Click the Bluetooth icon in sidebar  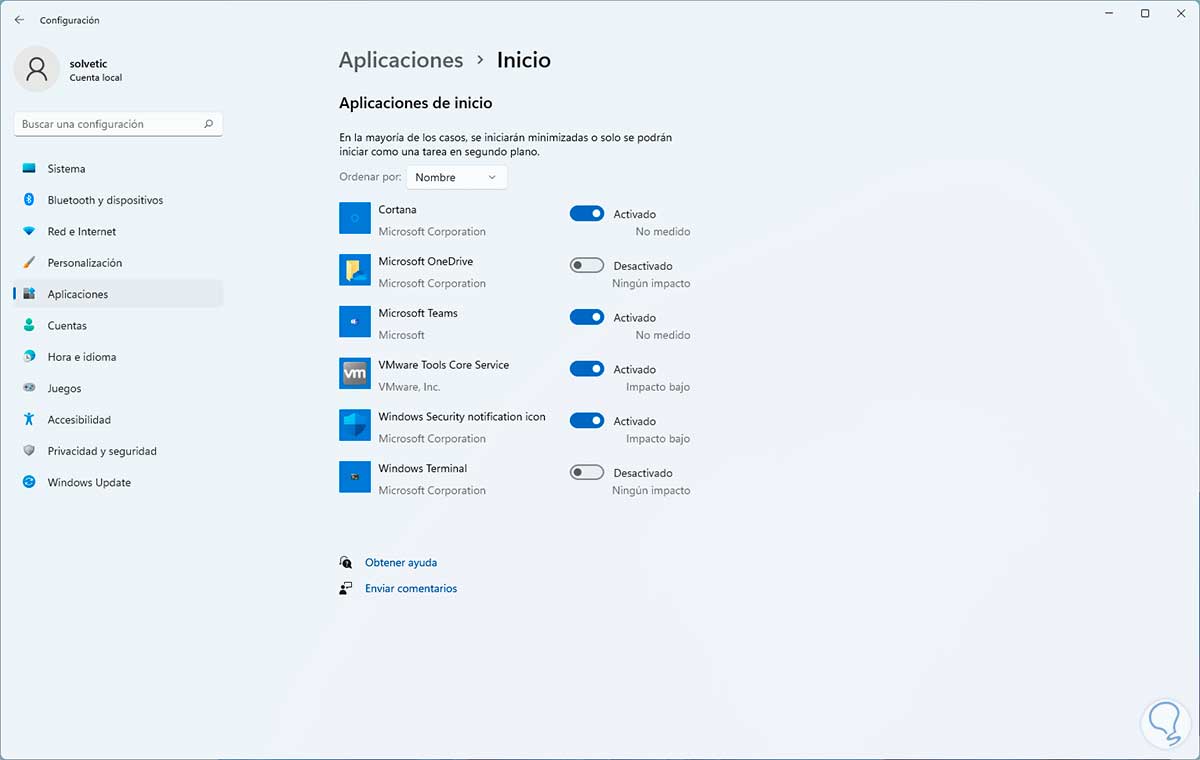click(x=29, y=200)
